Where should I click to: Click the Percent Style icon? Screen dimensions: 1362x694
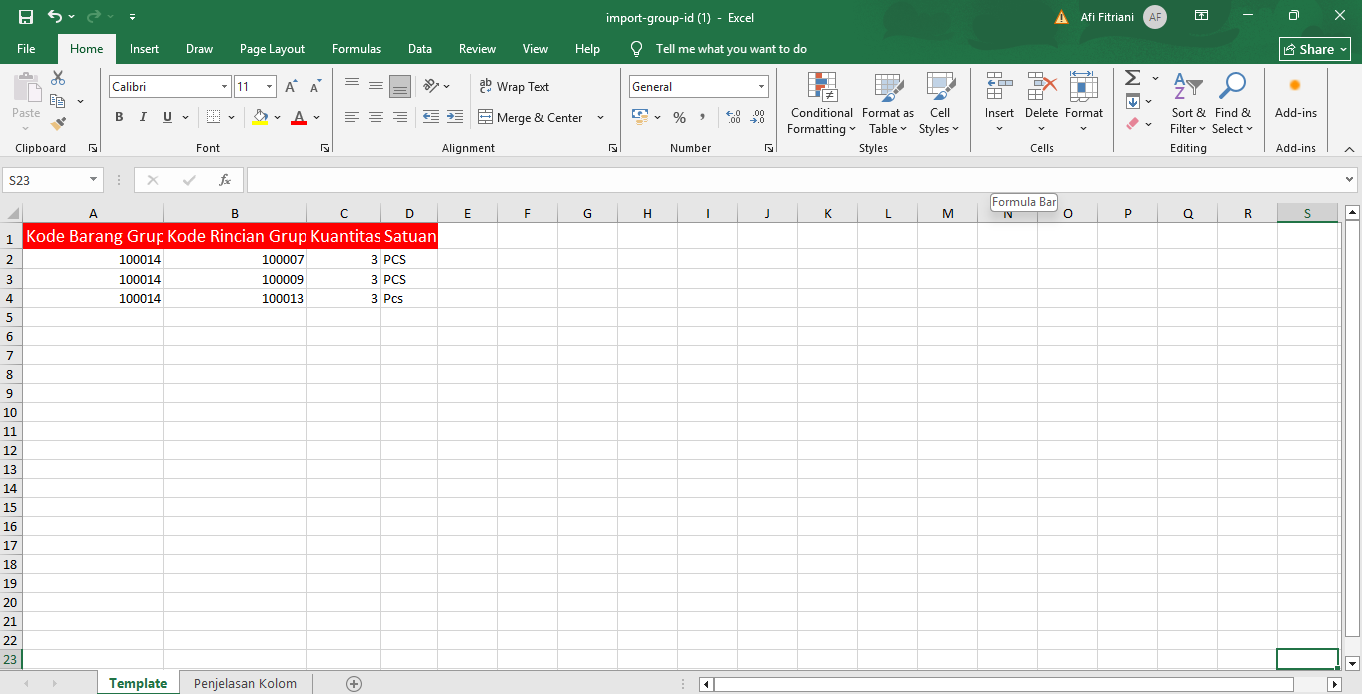coord(679,118)
